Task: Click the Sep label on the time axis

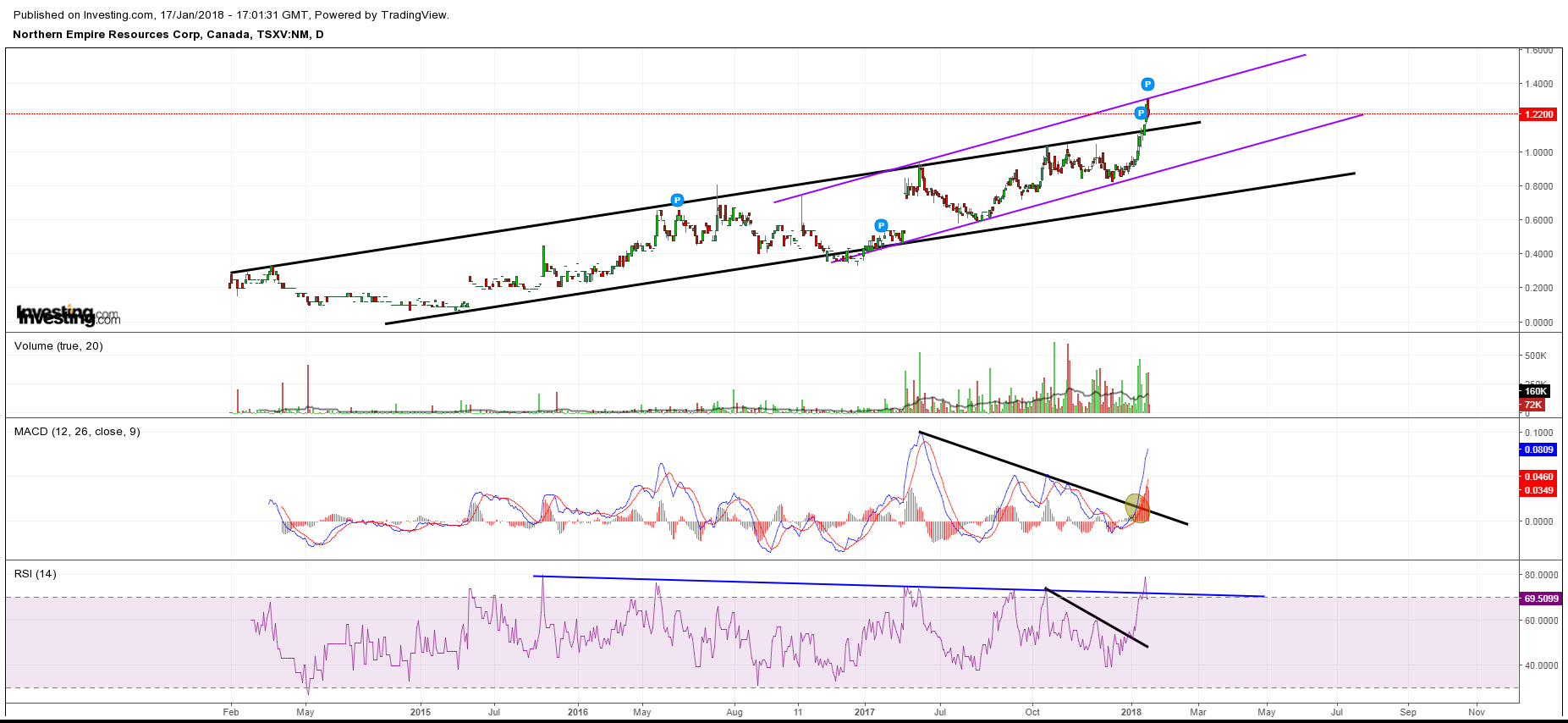Action: (x=1408, y=712)
